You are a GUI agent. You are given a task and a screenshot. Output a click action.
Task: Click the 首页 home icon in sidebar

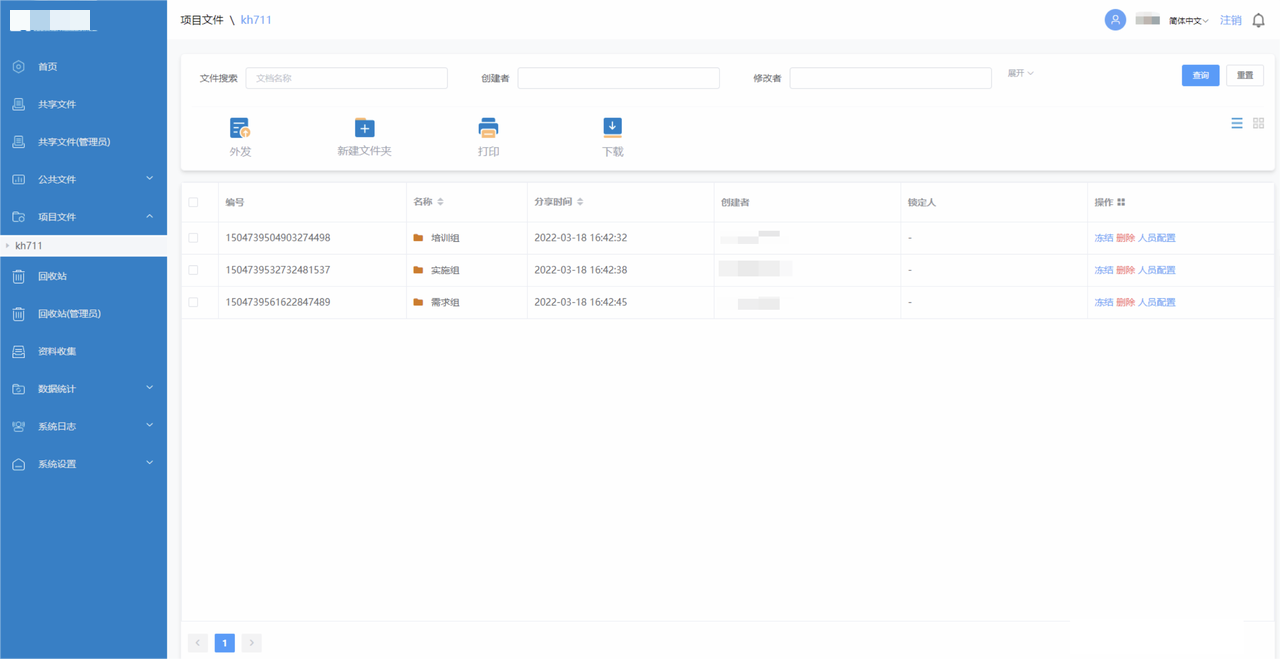point(18,66)
